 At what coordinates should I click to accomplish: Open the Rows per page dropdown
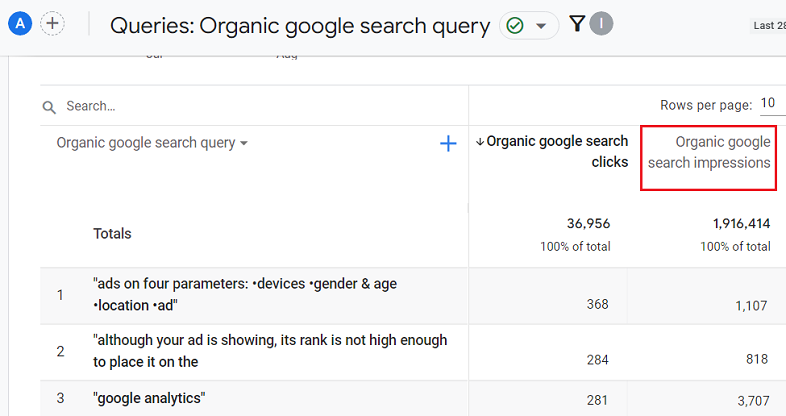[772, 103]
